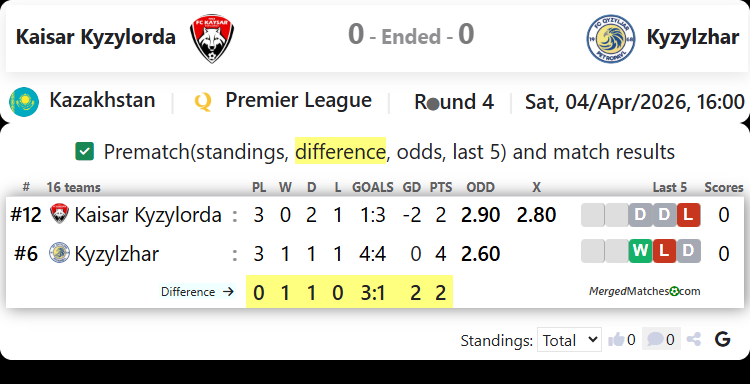This screenshot has height=384, width=750.
Task: Click small Kaisar crest in standings row
Action: coord(59,214)
